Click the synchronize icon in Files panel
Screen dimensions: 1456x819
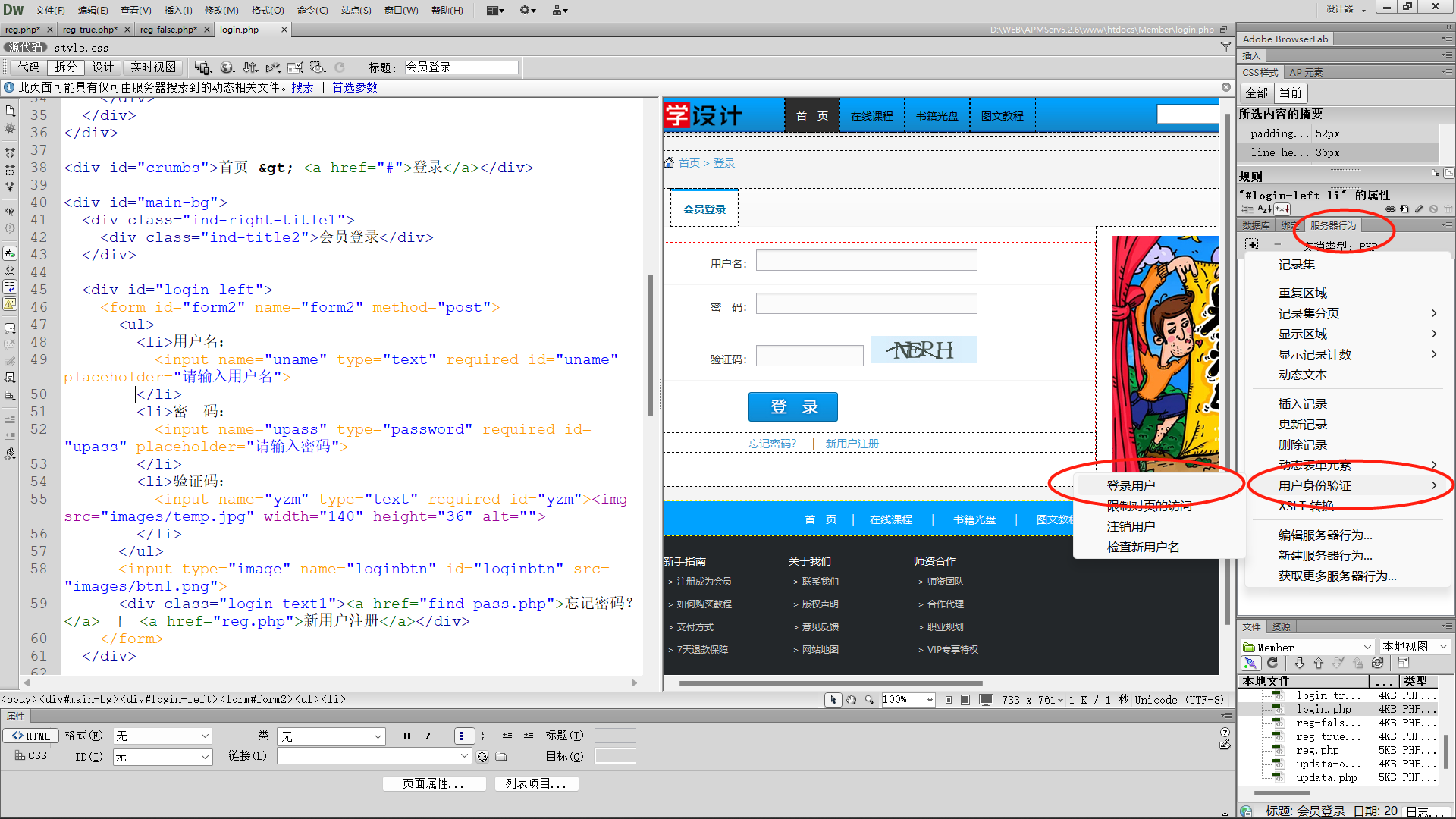coord(1377,664)
